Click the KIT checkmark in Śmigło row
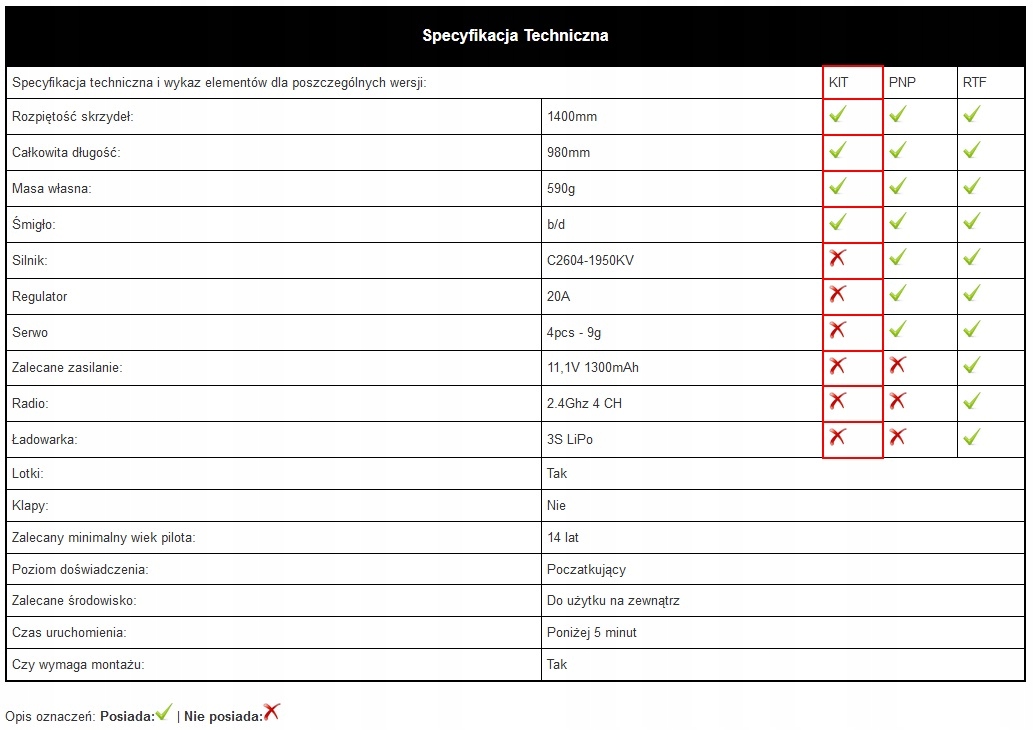This screenshot has height=730, width=1034. [838, 222]
